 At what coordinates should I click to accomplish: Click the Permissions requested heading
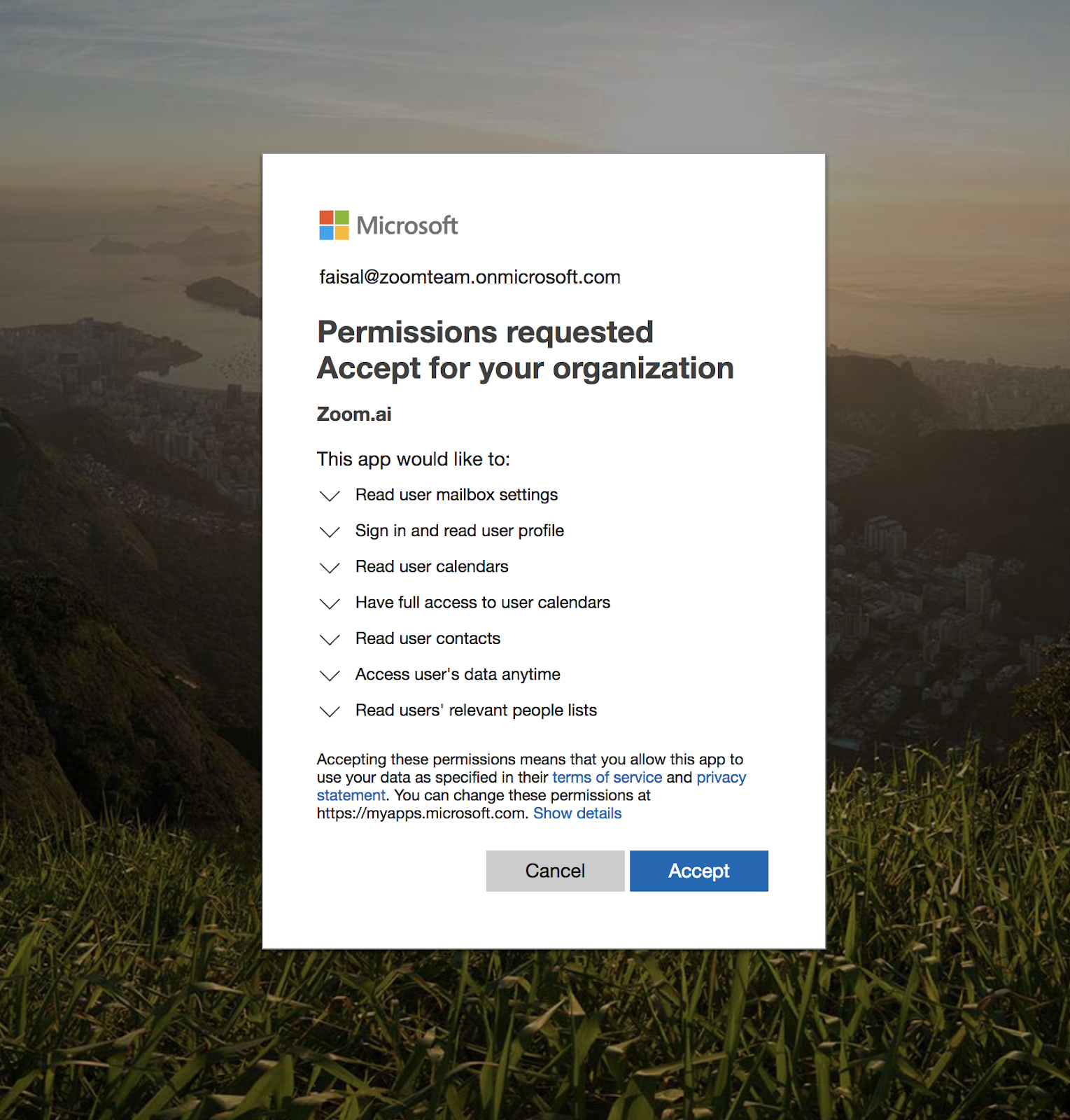click(x=485, y=332)
